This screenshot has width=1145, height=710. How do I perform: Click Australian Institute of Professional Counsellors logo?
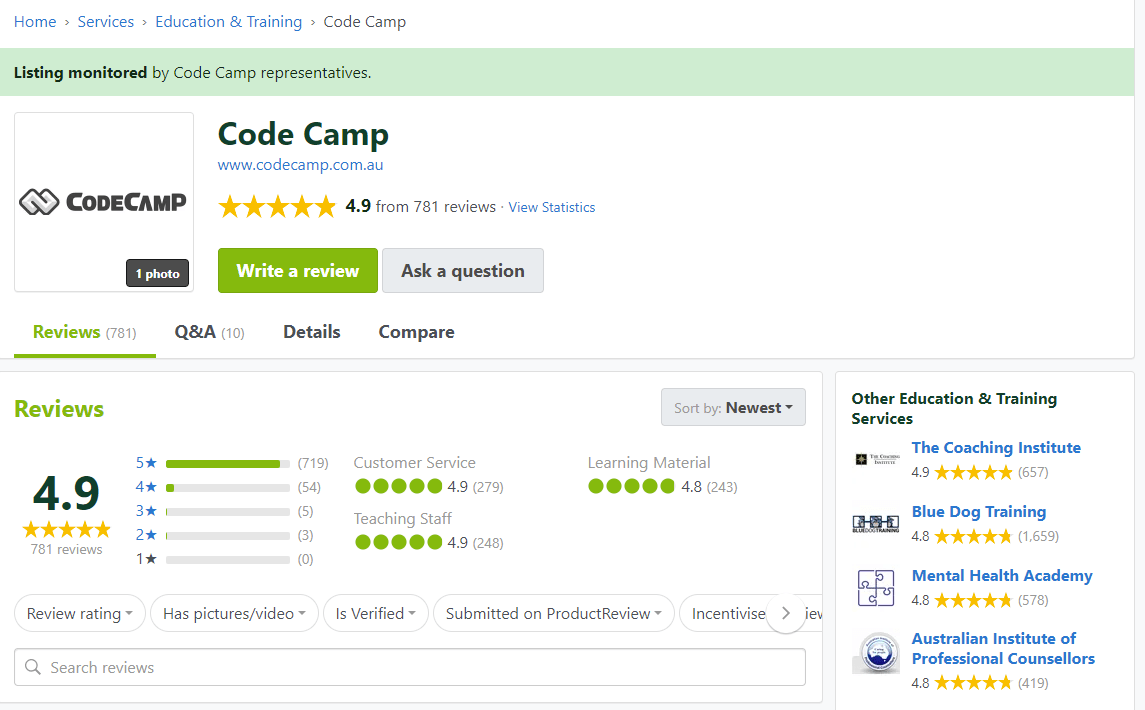coord(875,653)
